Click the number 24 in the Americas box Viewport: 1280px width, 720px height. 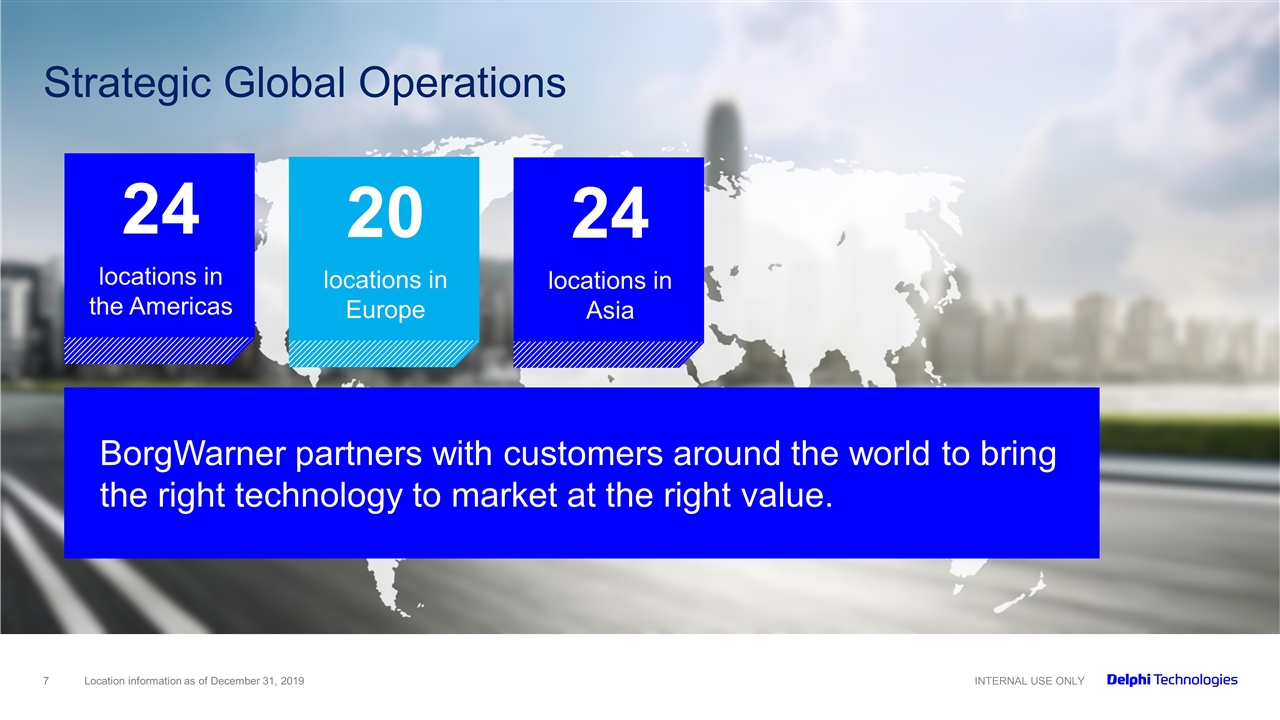point(160,212)
